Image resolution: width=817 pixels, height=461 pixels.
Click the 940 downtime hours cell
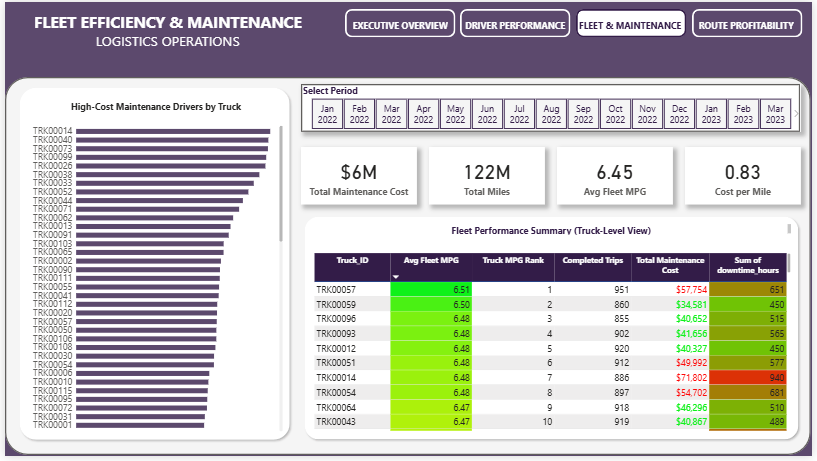click(x=748, y=378)
